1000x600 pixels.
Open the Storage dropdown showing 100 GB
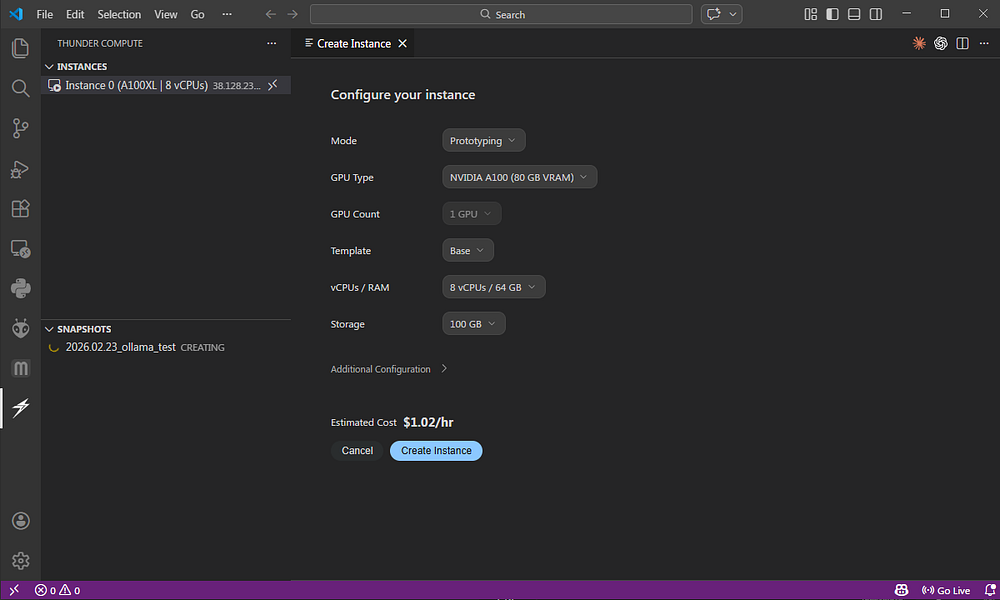tap(473, 323)
